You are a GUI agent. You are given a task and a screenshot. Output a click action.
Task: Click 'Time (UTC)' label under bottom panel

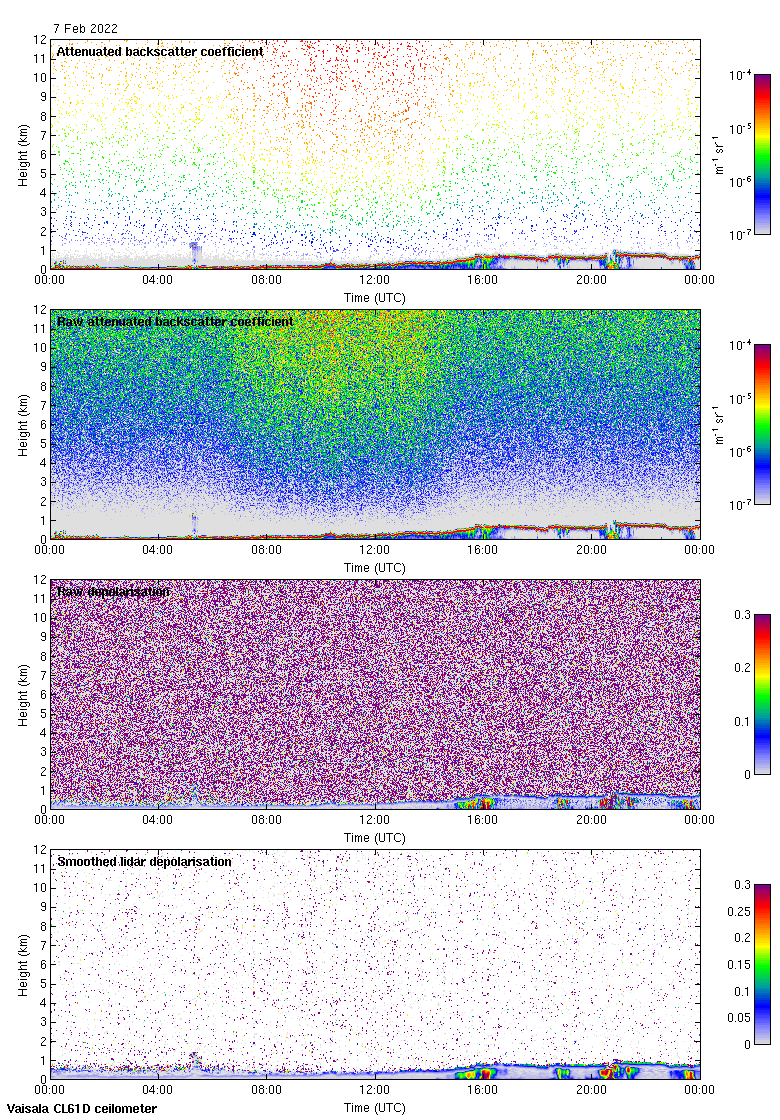pyautogui.click(x=375, y=1108)
